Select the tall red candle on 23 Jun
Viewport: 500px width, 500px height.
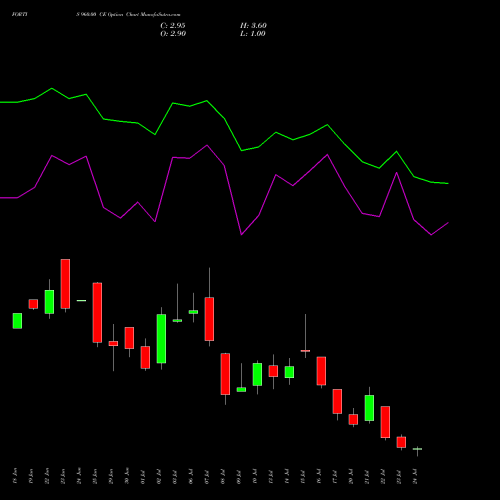point(65,284)
